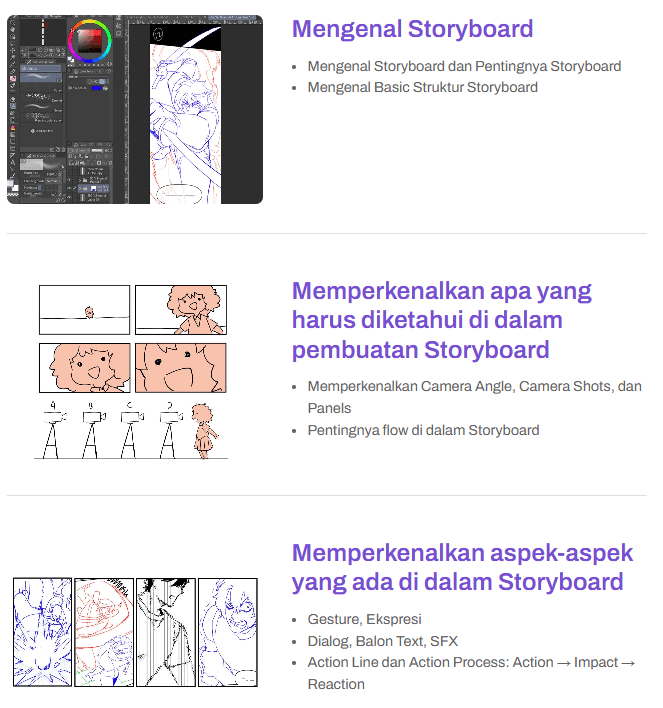Click the first camera on tripod icon
Image resolution: width=663 pixels, height=708 pixels.
54,431
